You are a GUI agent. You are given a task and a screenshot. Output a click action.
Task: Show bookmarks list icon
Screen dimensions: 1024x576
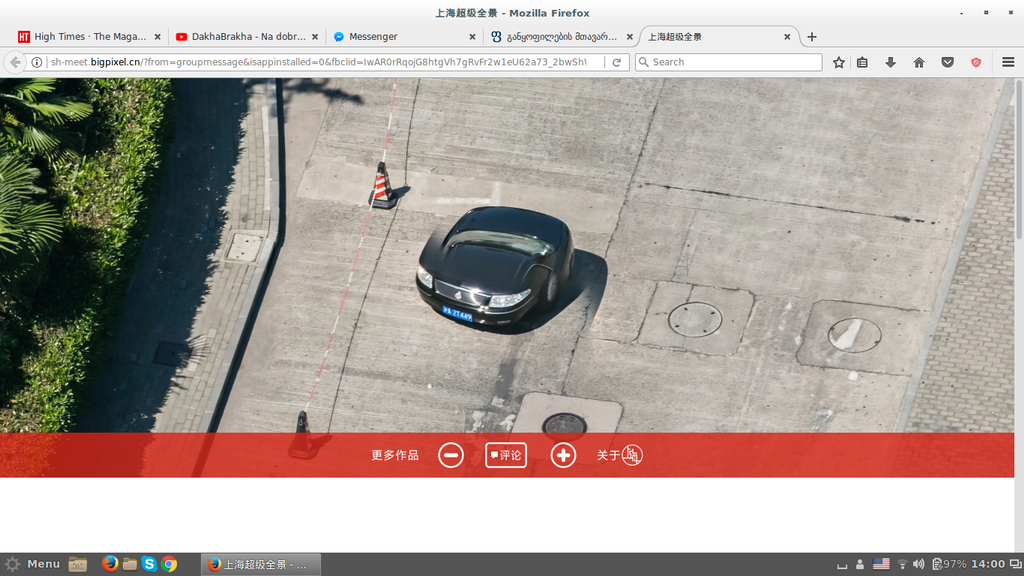pyautogui.click(x=863, y=62)
